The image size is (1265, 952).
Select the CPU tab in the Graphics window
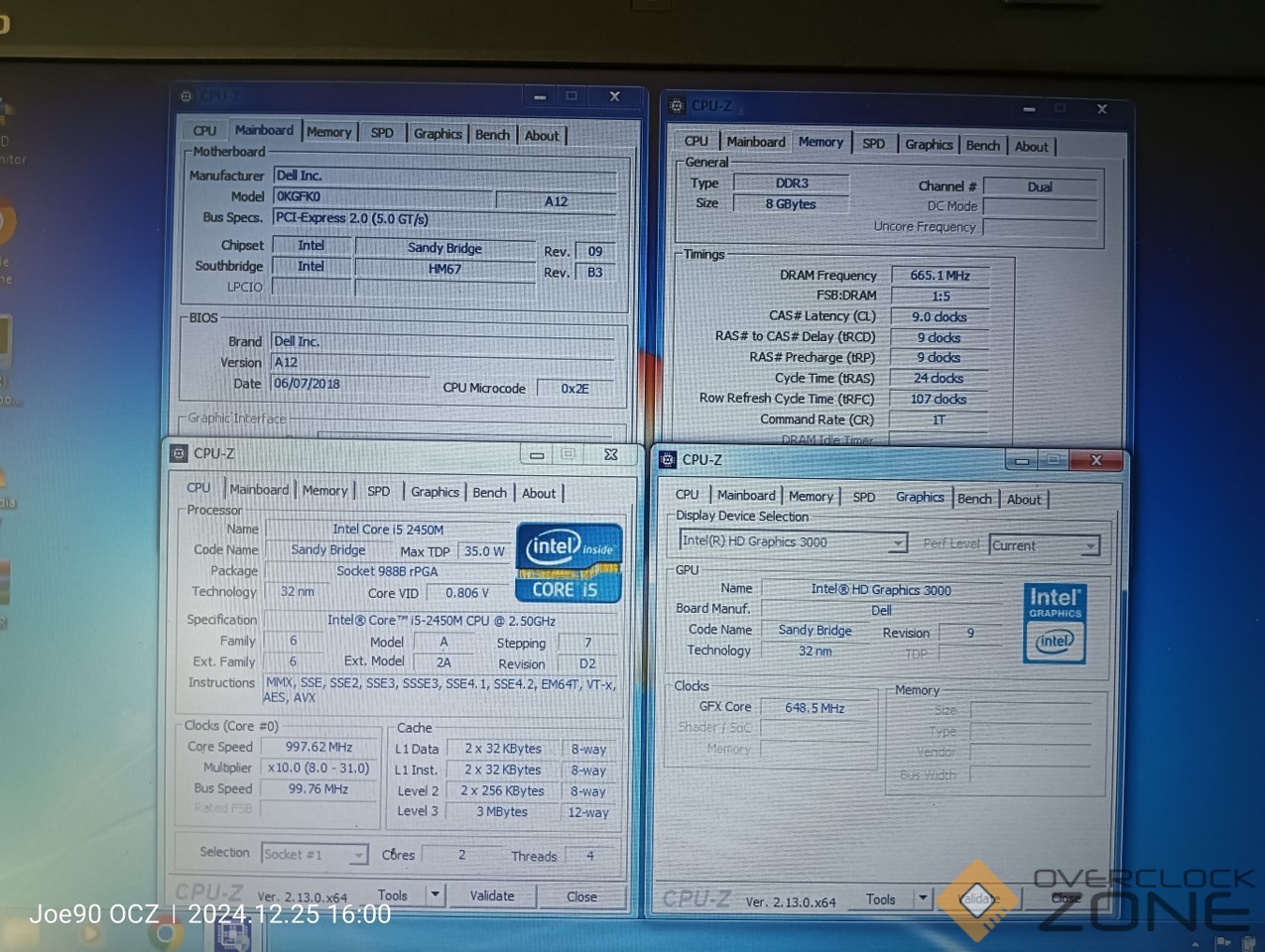(x=687, y=494)
